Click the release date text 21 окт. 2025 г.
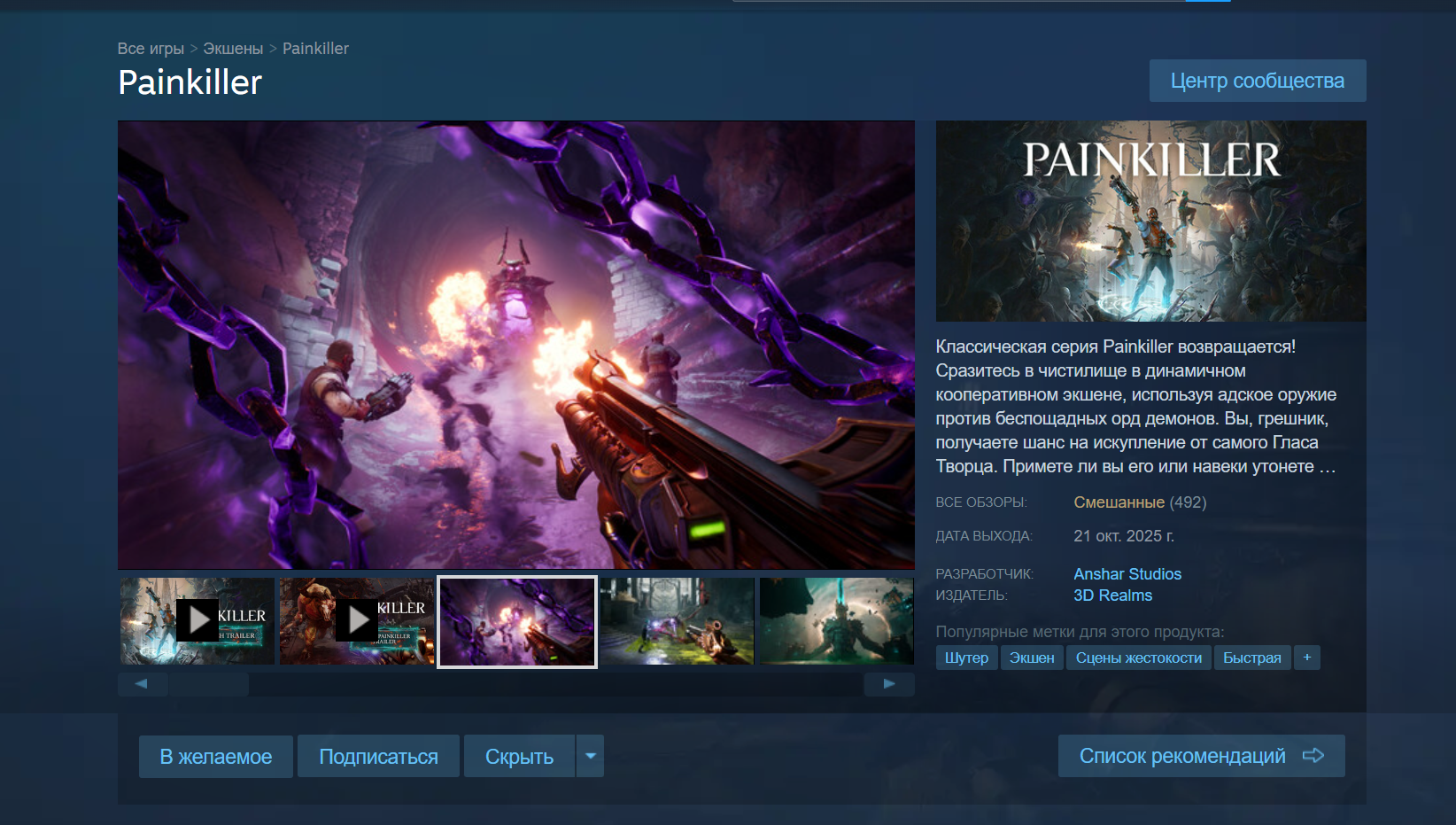The image size is (1456, 825). pyautogui.click(x=1124, y=536)
